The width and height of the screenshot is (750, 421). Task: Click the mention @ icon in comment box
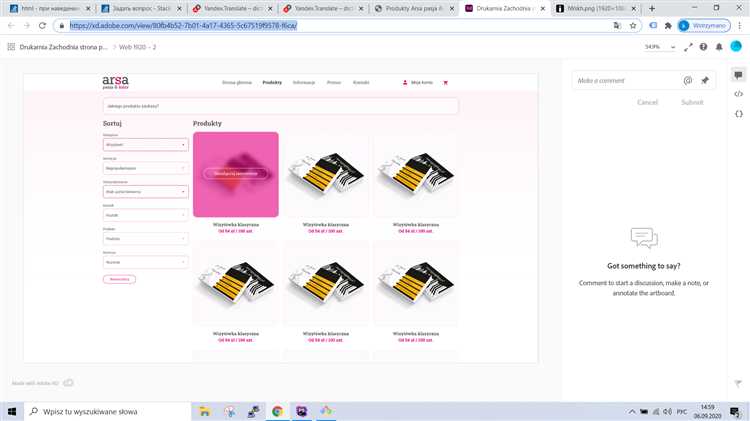click(x=687, y=80)
